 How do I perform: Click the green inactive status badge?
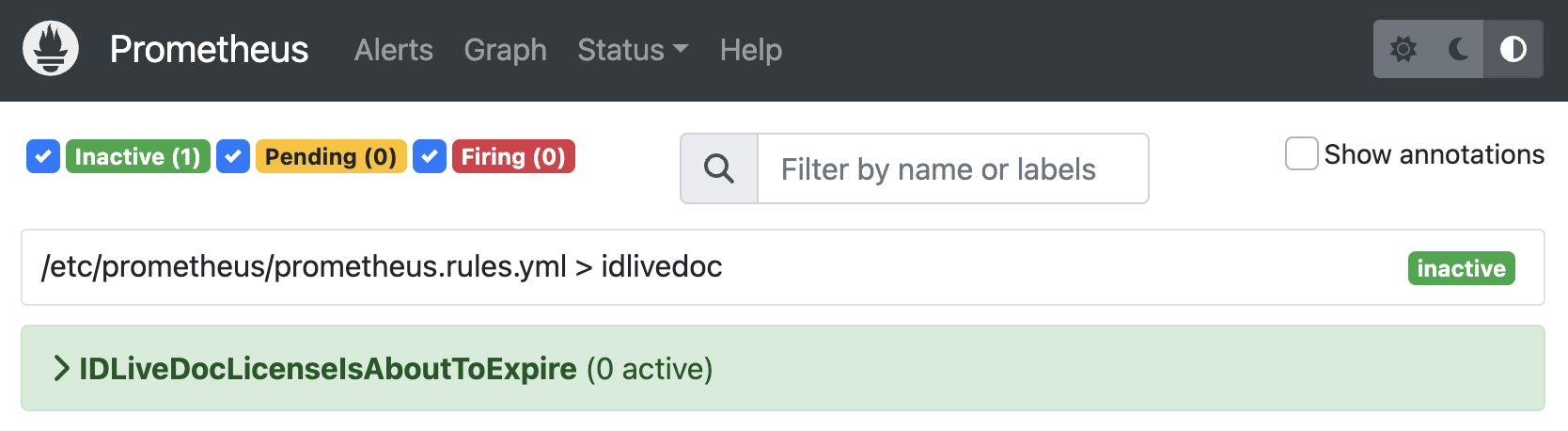click(x=1461, y=268)
